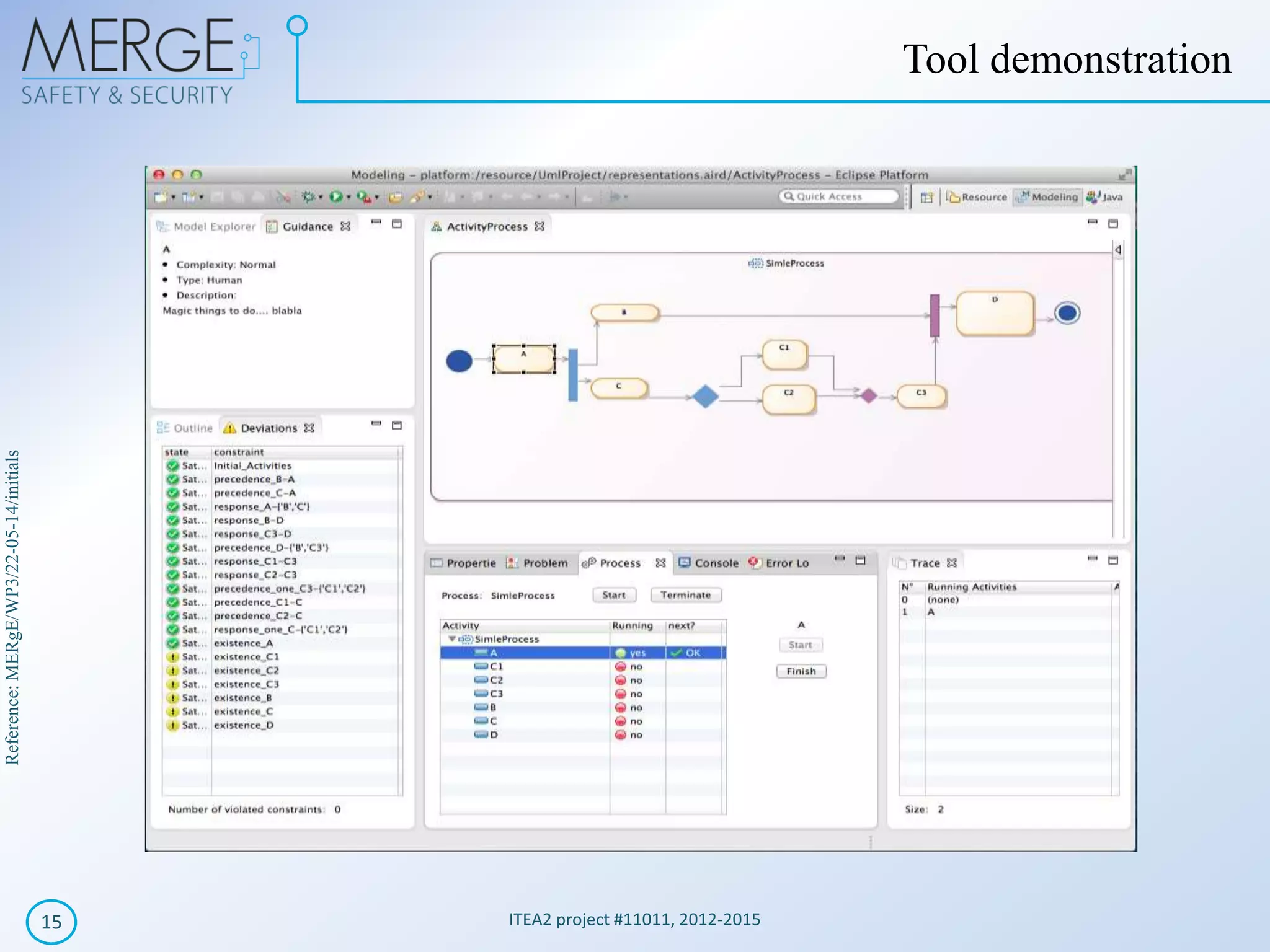Click the final node circle in diagram
The width and height of the screenshot is (1270, 952).
(x=1067, y=312)
